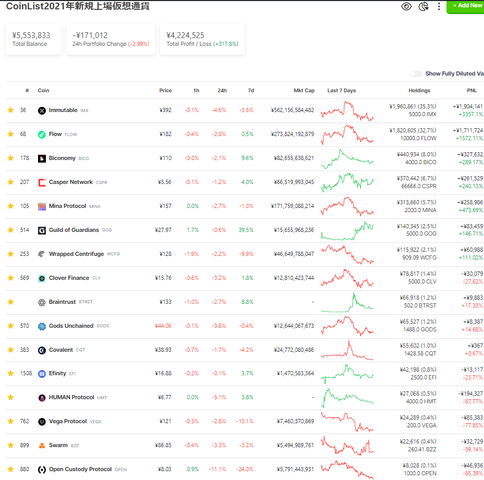Click the Efinity coin logo
The image size is (484, 480).
pos(42,374)
